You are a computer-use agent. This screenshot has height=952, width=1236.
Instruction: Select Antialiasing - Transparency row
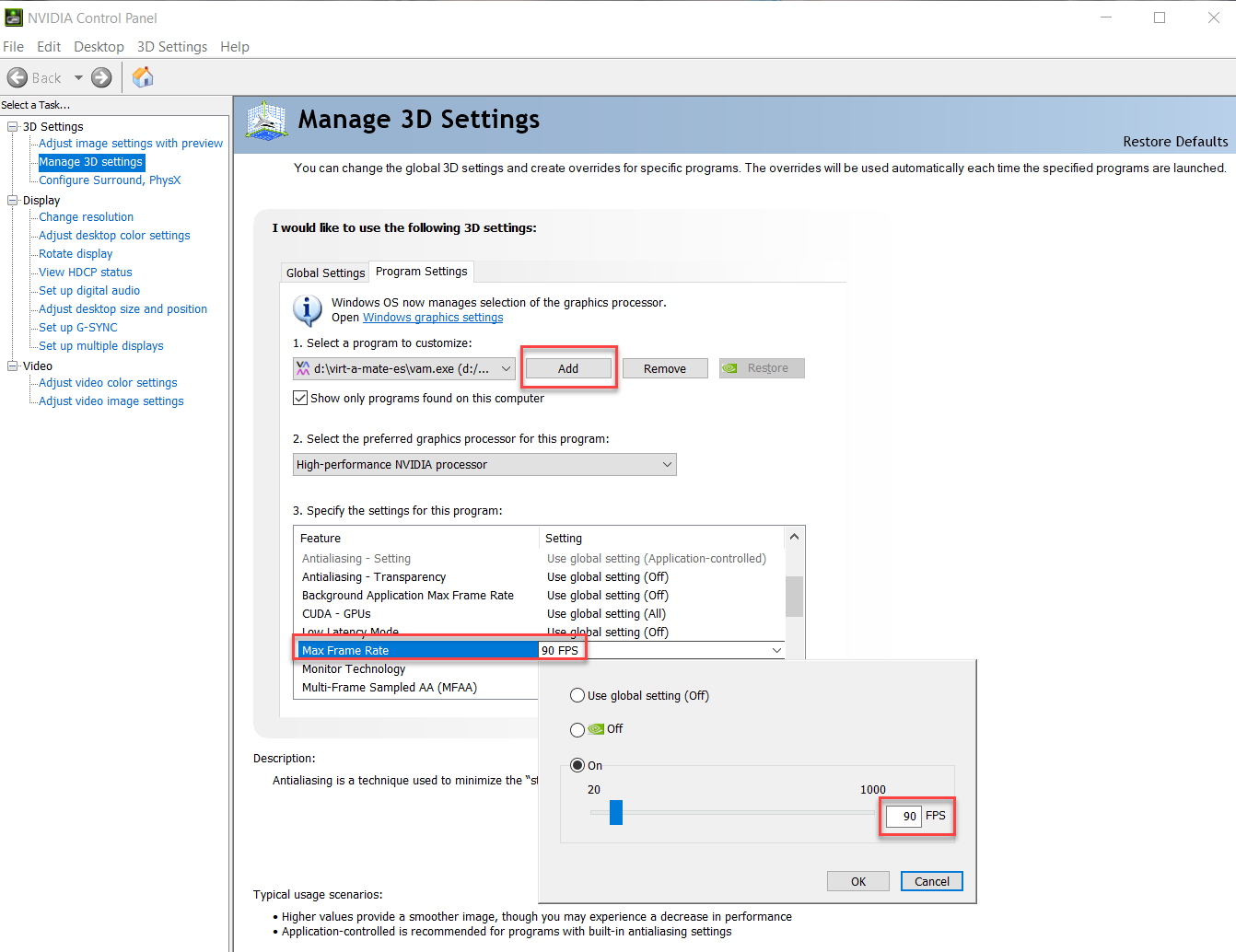click(540, 577)
